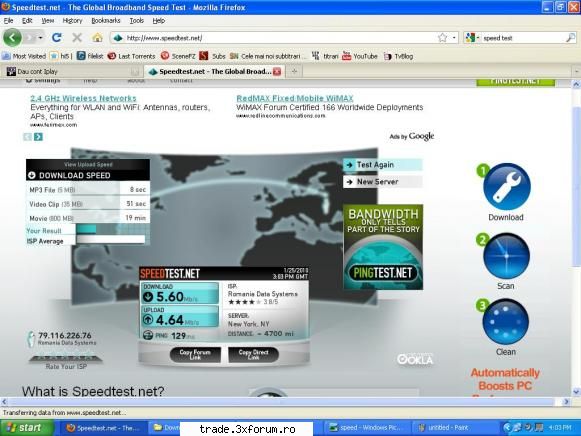This screenshot has width=581, height=436.
Task: Open the Last Torrents bookmark
Action: click(131, 56)
